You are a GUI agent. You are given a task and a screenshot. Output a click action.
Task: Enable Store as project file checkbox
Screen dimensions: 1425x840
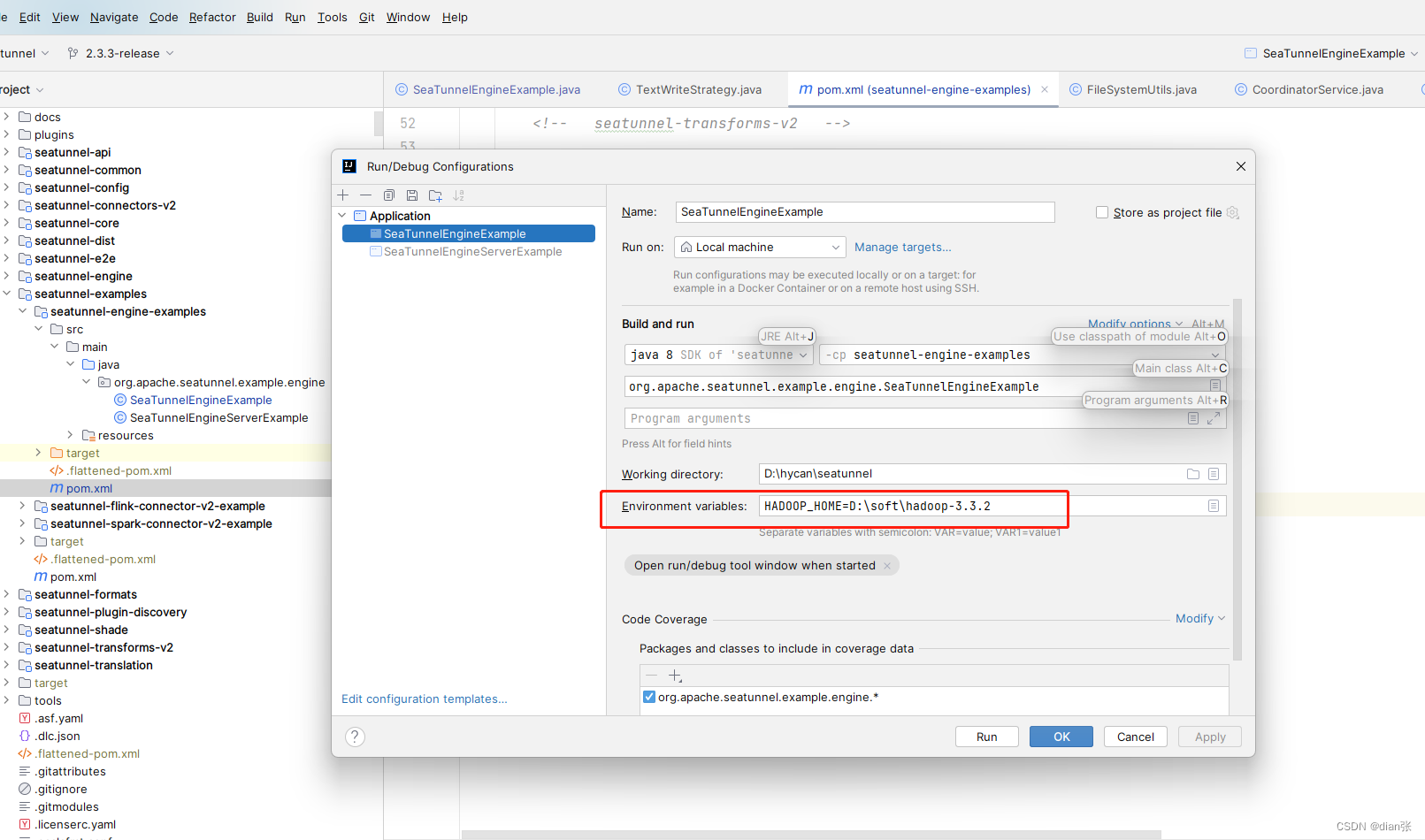[x=1102, y=212]
